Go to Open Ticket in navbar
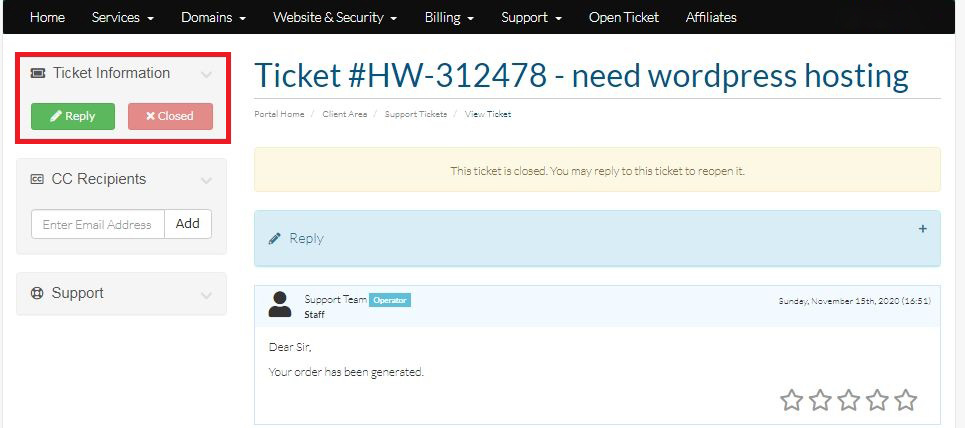Screen dimensions: 965x428 coord(624,17)
